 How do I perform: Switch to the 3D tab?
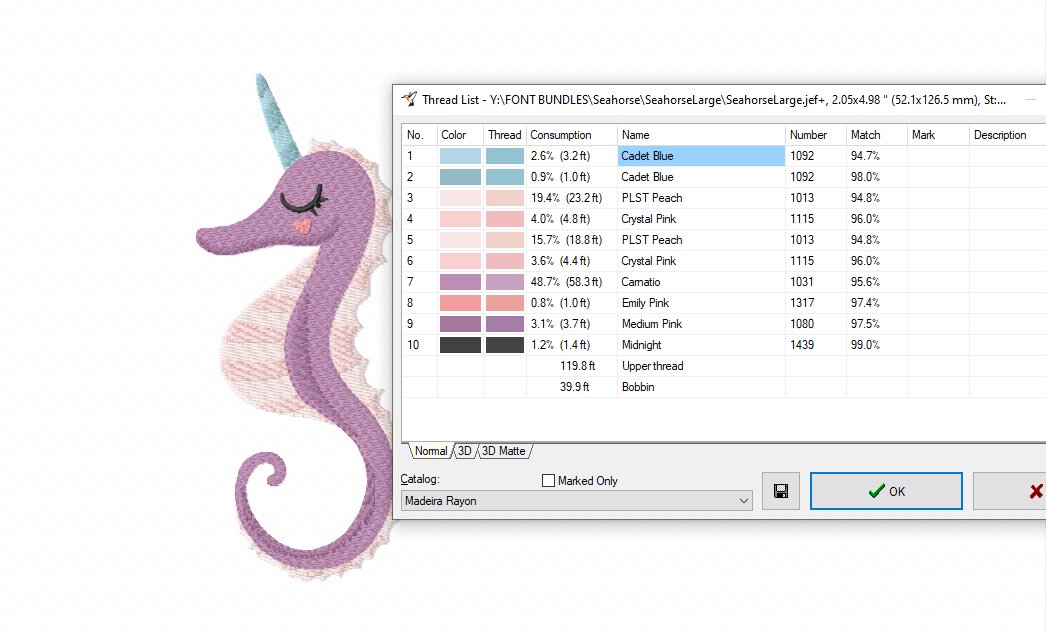click(x=463, y=451)
